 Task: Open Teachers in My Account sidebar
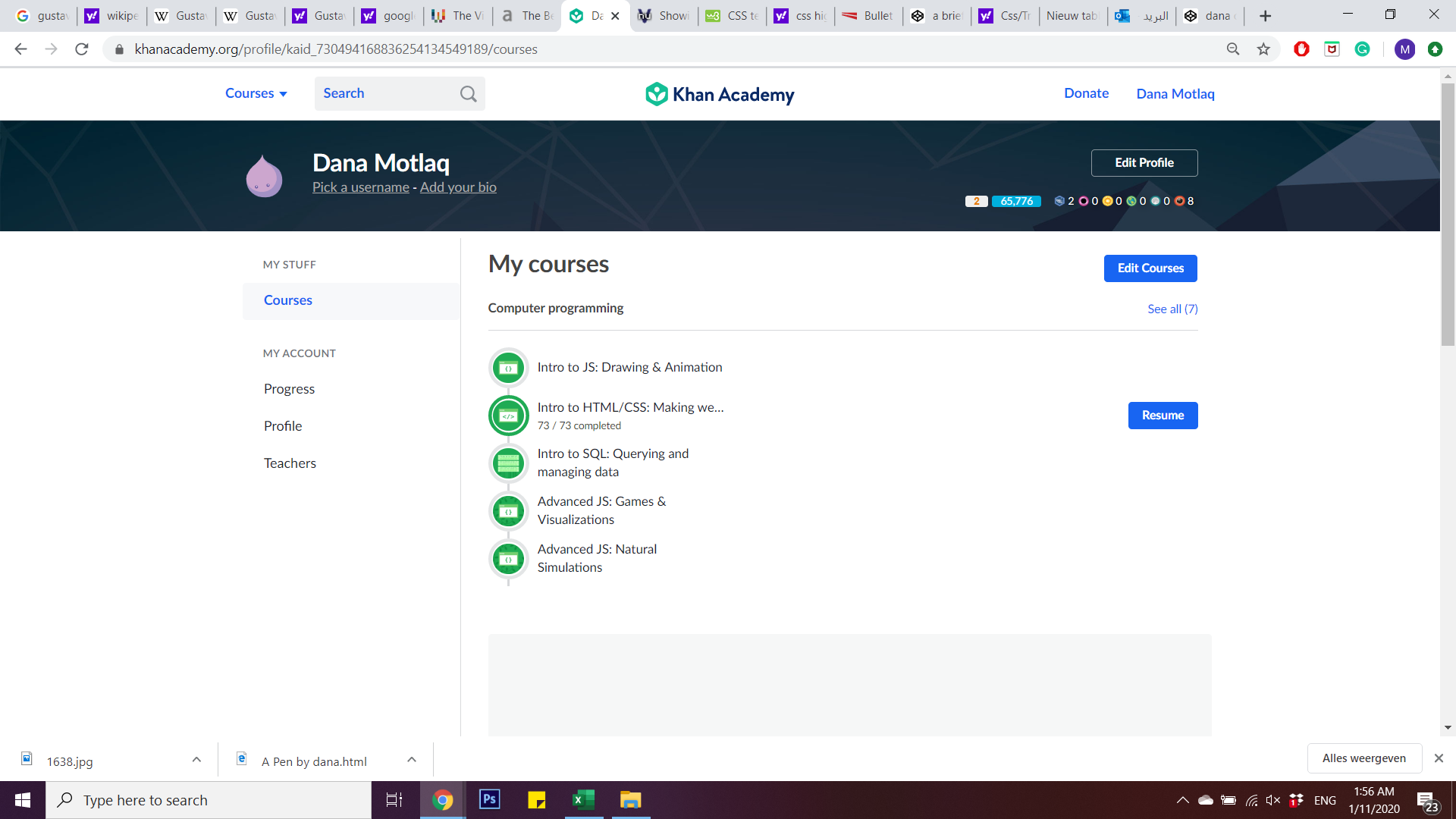[290, 463]
